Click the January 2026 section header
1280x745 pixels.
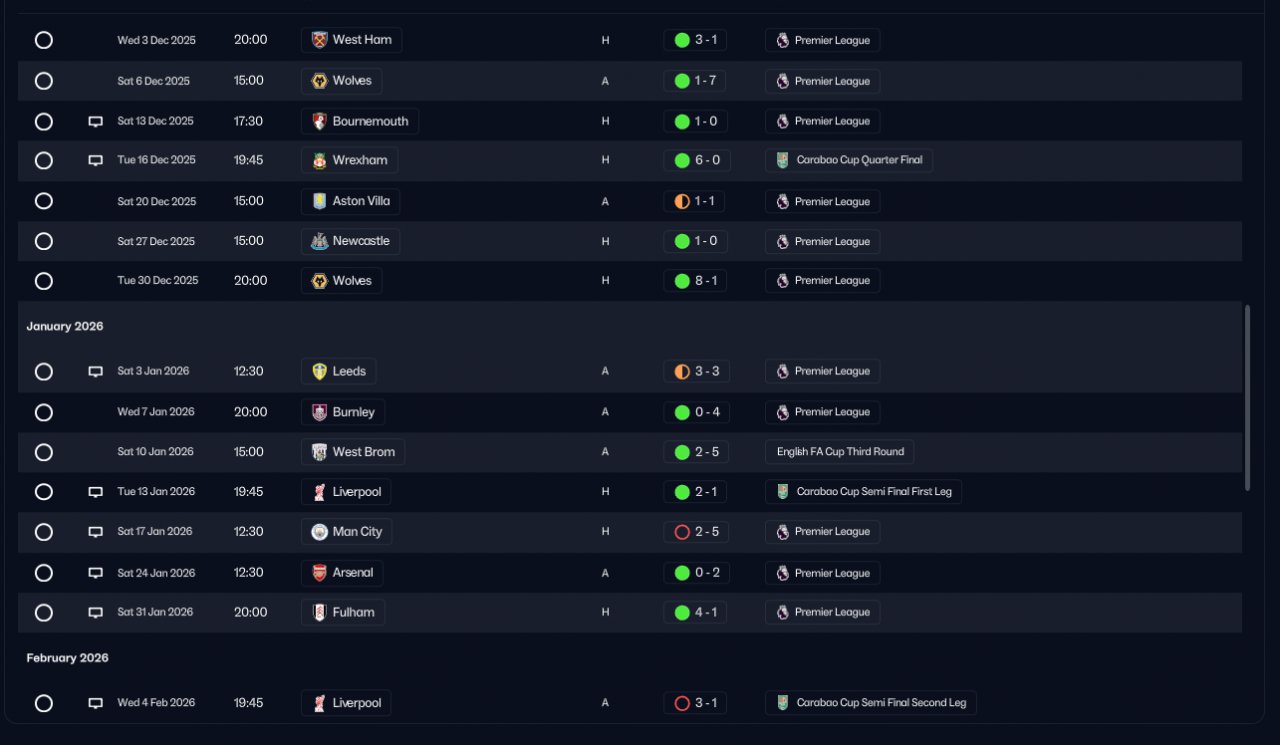click(65, 327)
